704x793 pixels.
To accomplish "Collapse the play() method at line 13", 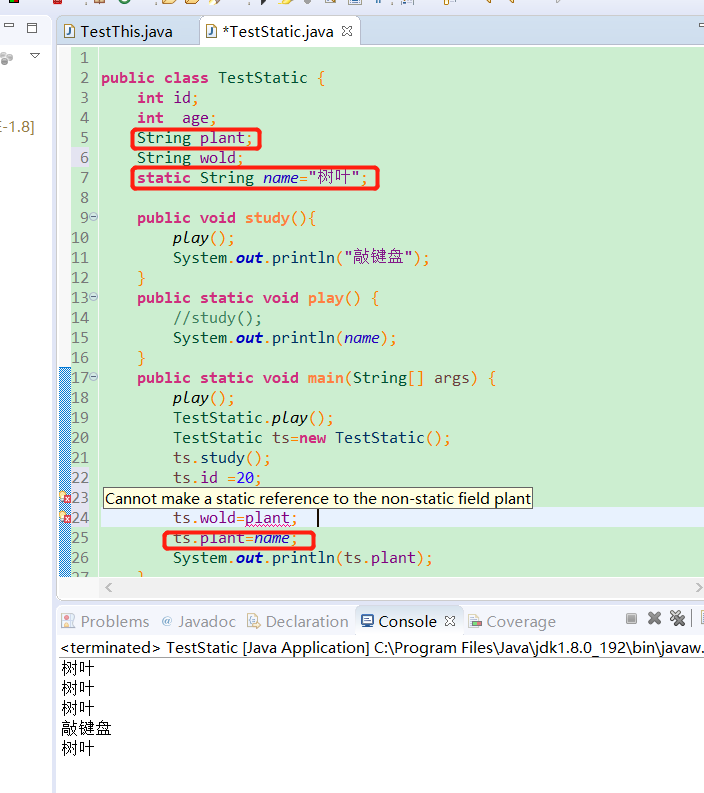I will (94, 297).
